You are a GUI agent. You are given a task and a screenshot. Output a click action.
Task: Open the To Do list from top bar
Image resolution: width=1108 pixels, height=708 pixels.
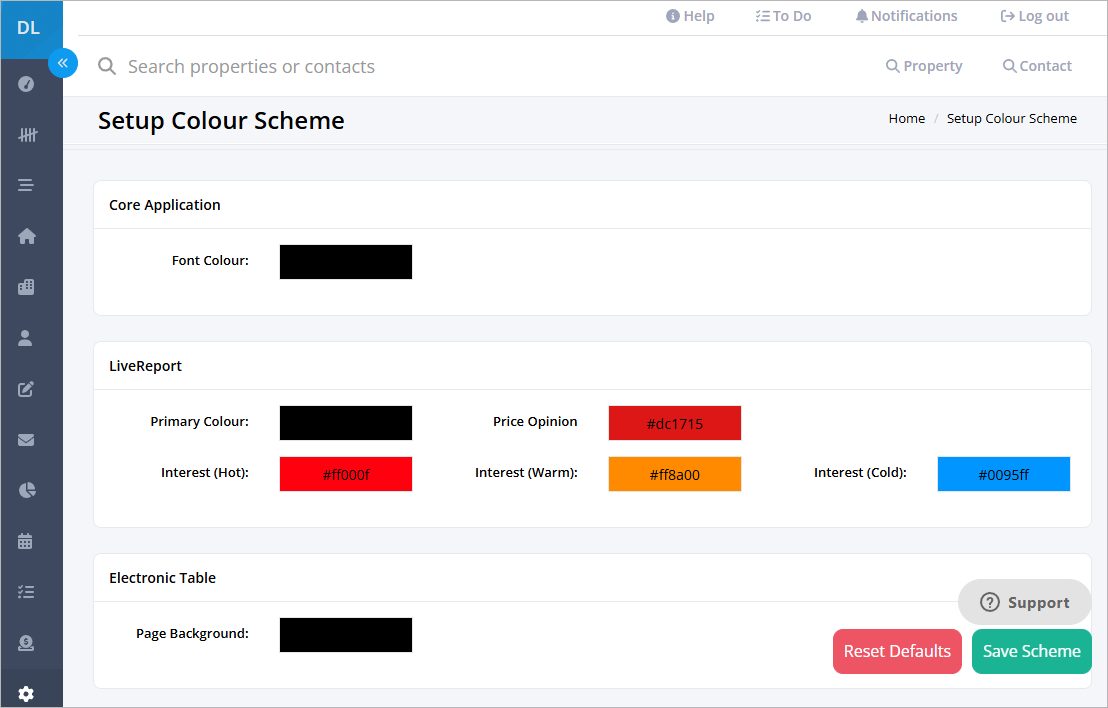point(783,15)
